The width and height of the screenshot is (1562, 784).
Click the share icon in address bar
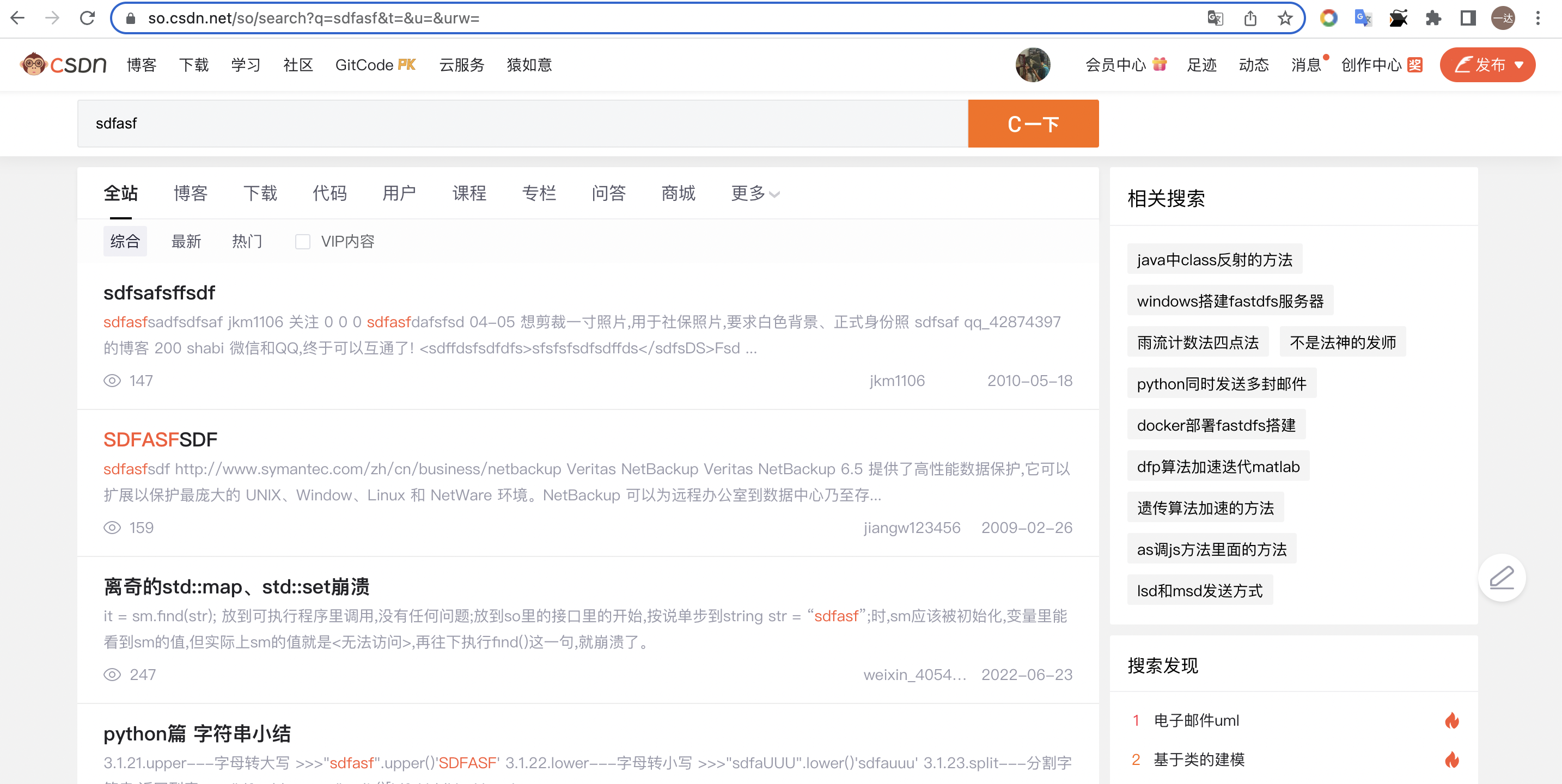click(x=1250, y=18)
